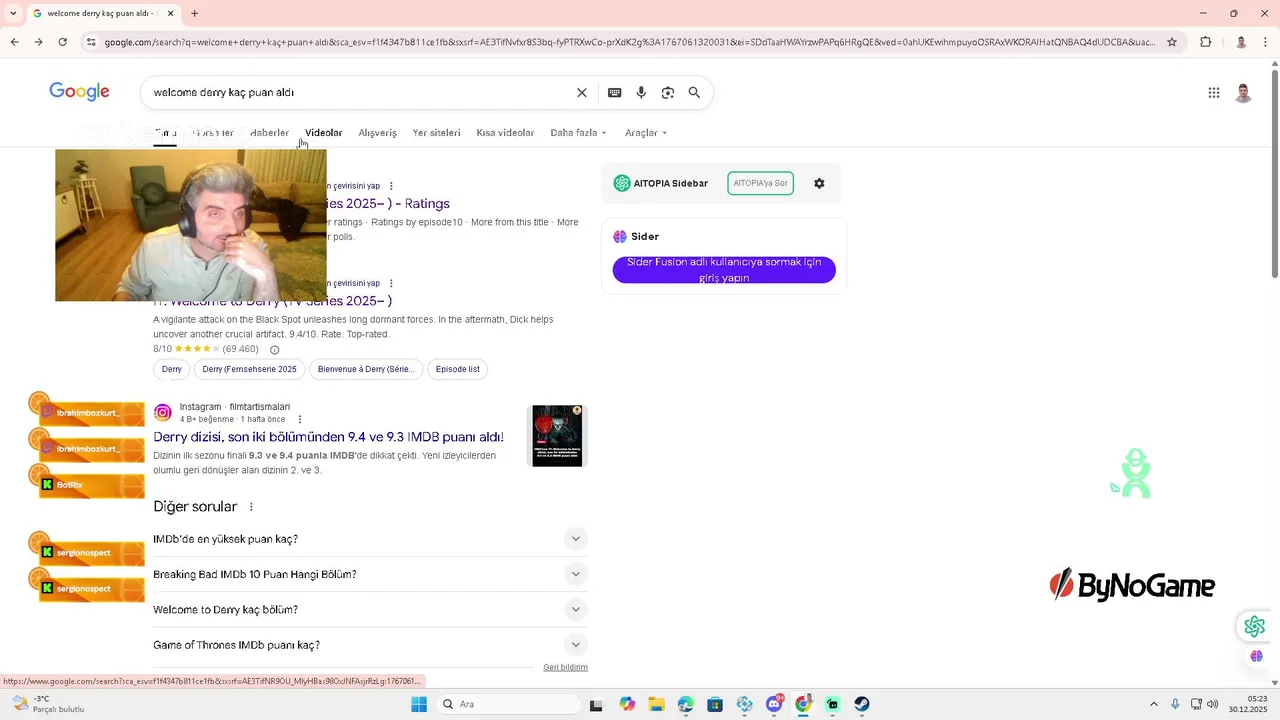Image resolution: width=1280 pixels, height=720 pixels.
Task: Click the Instagram result favicon
Action: [163, 413]
